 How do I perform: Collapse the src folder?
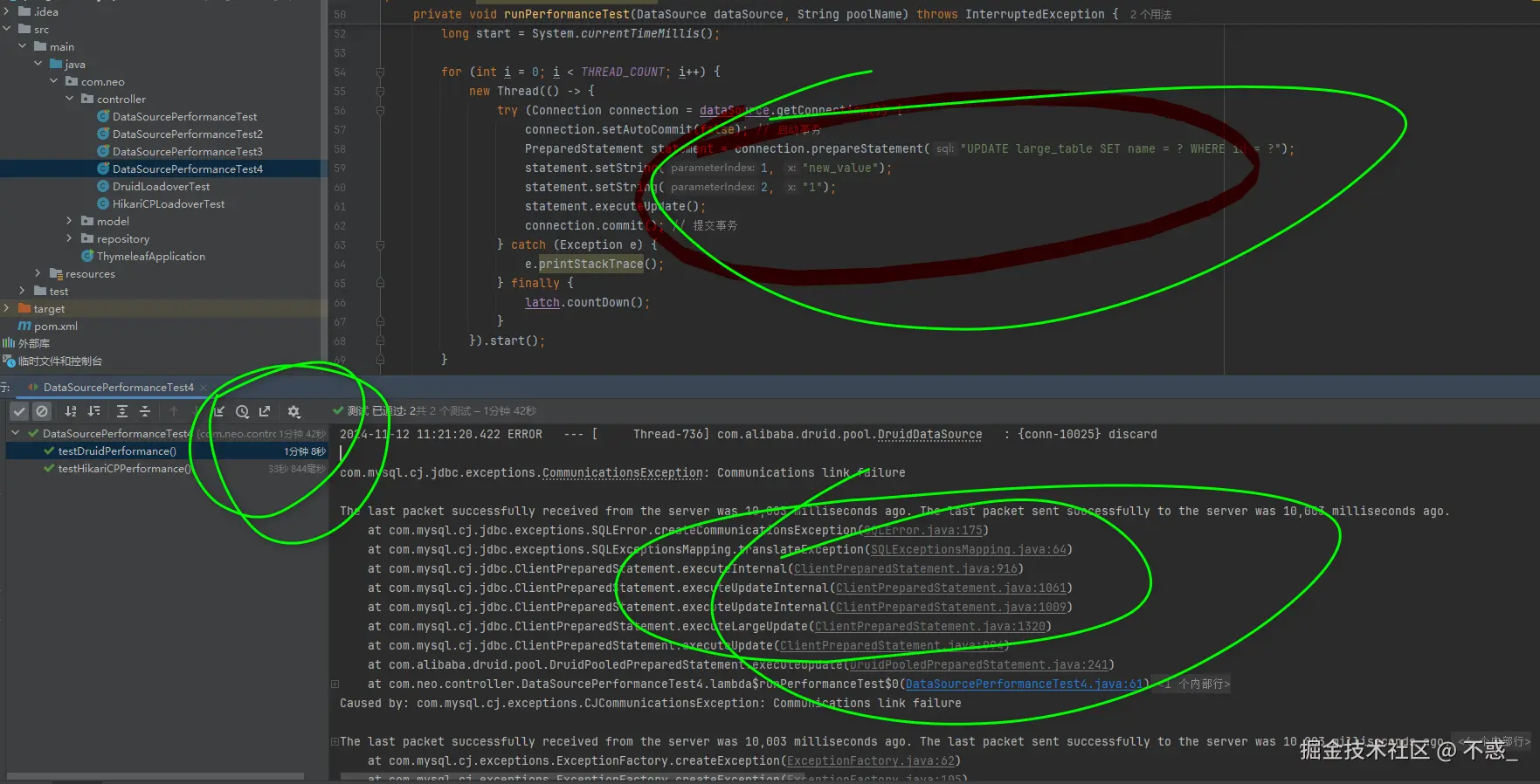(7, 29)
